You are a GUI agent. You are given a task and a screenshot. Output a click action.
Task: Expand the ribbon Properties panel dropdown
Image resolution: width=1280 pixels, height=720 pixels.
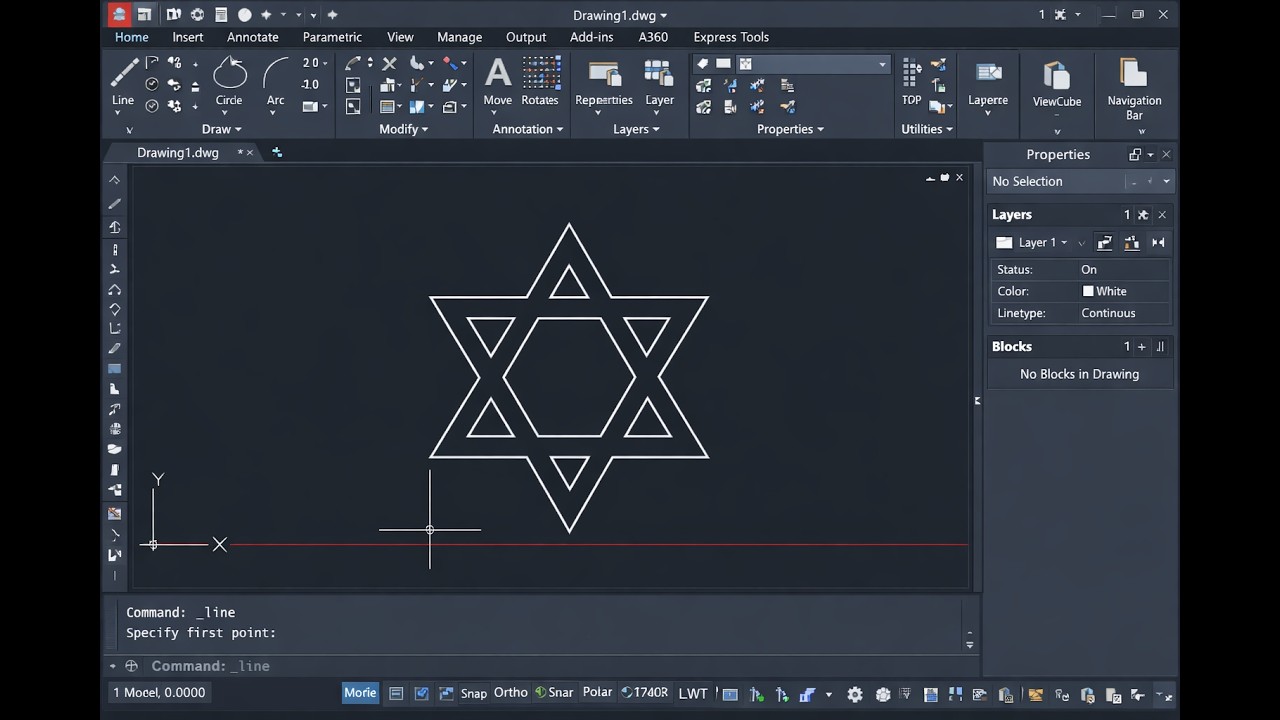790,129
